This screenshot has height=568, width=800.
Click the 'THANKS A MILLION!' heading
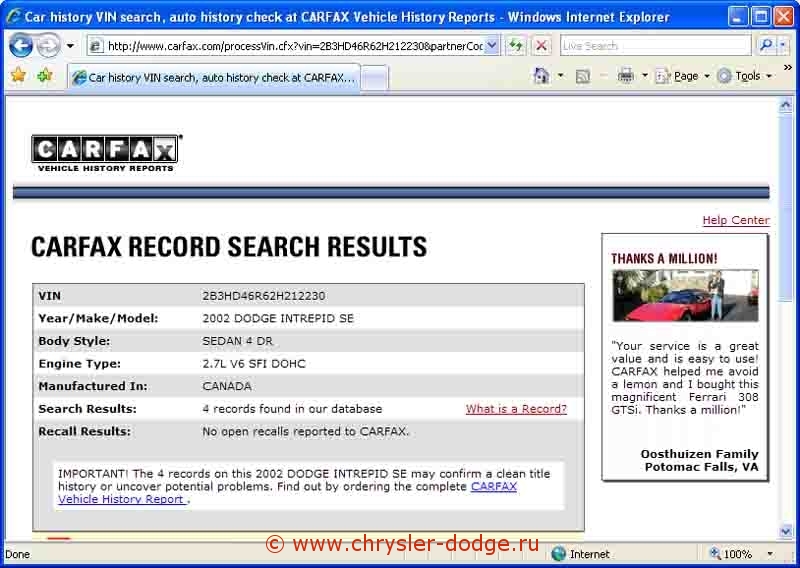pyautogui.click(x=664, y=259)
